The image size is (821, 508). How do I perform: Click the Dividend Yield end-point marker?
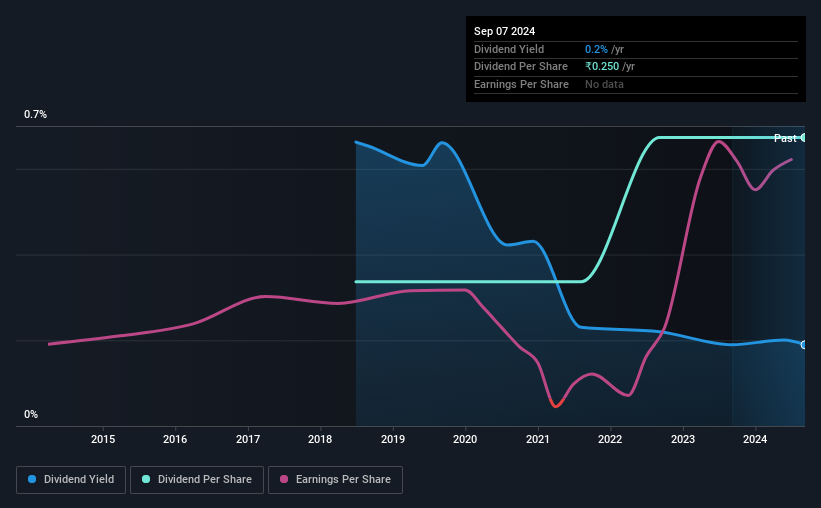pyautogui.click(x=803, y=345)
